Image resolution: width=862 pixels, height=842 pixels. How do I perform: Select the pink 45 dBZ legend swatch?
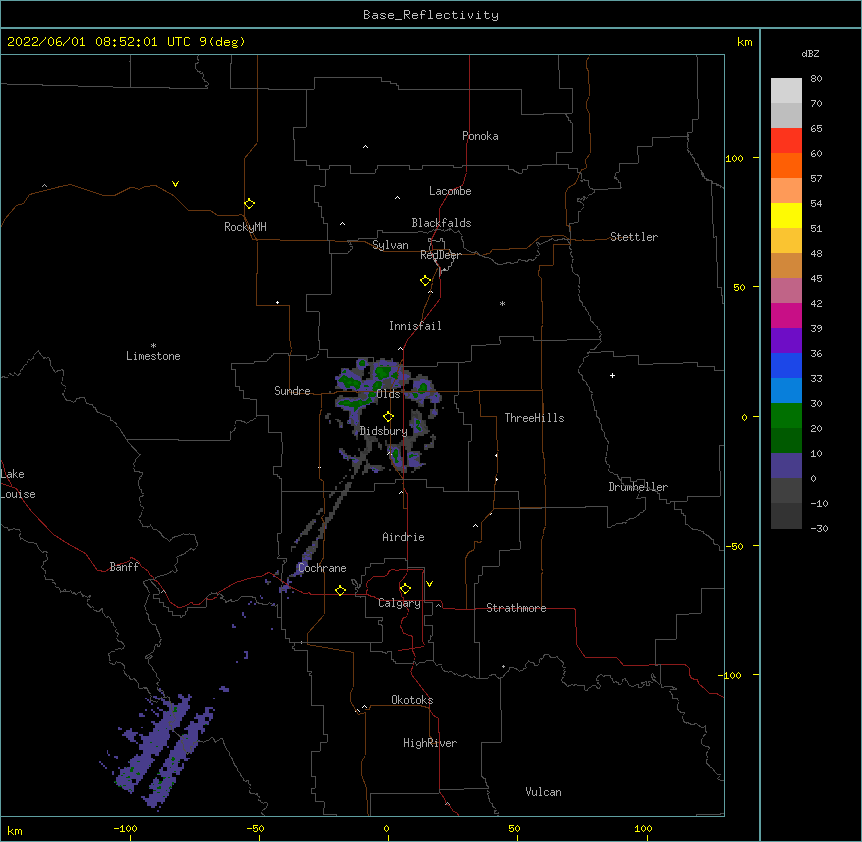point(786,291)
